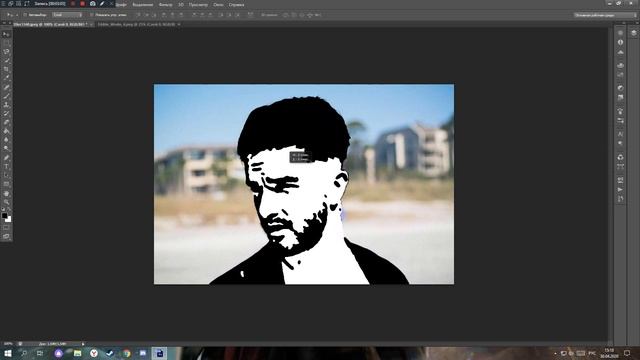Screen dimensions: 640x360
Task: Select the Clone Stamp tool
Action: pos(6,104)
